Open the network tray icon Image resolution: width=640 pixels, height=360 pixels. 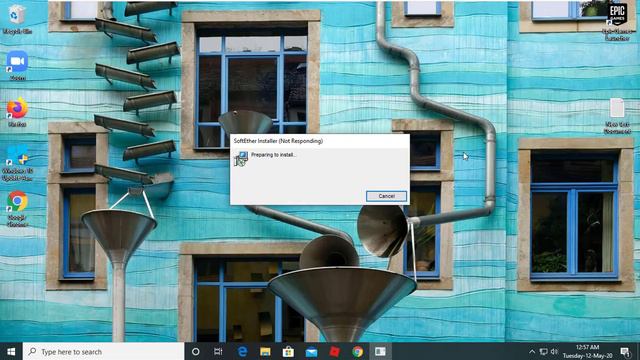[x=543, y=351]
